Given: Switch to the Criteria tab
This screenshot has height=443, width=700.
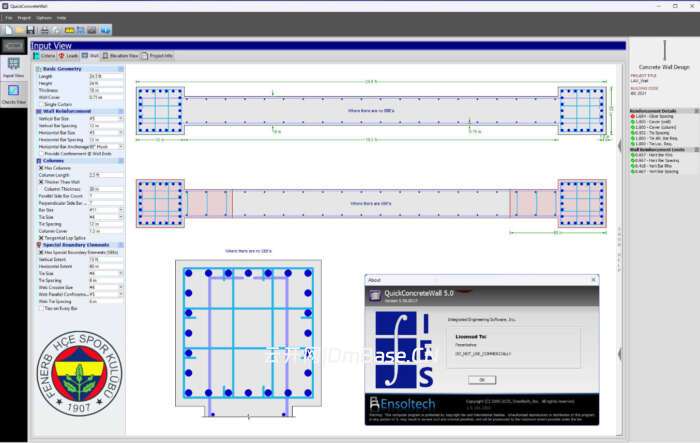Looking at the screenshot, I should coord(45,56).
